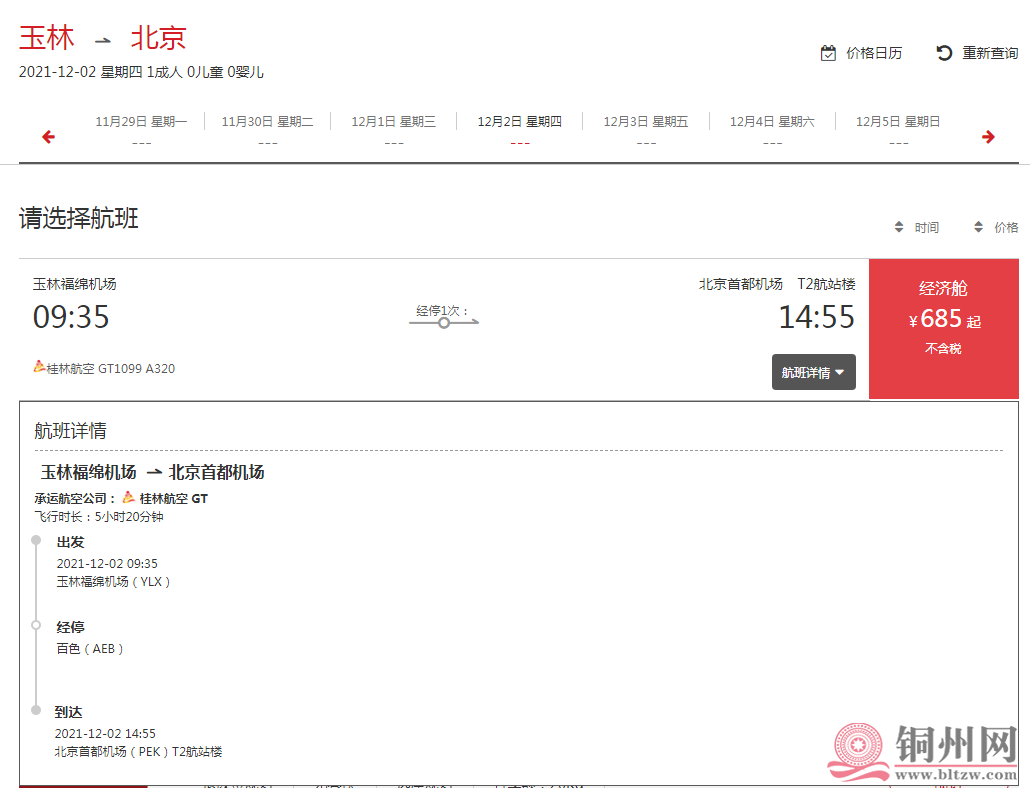The image size is (1030, 788).
Task: Collapse the flight details (航班详情) dropdown button
Action: coord(813,372)
